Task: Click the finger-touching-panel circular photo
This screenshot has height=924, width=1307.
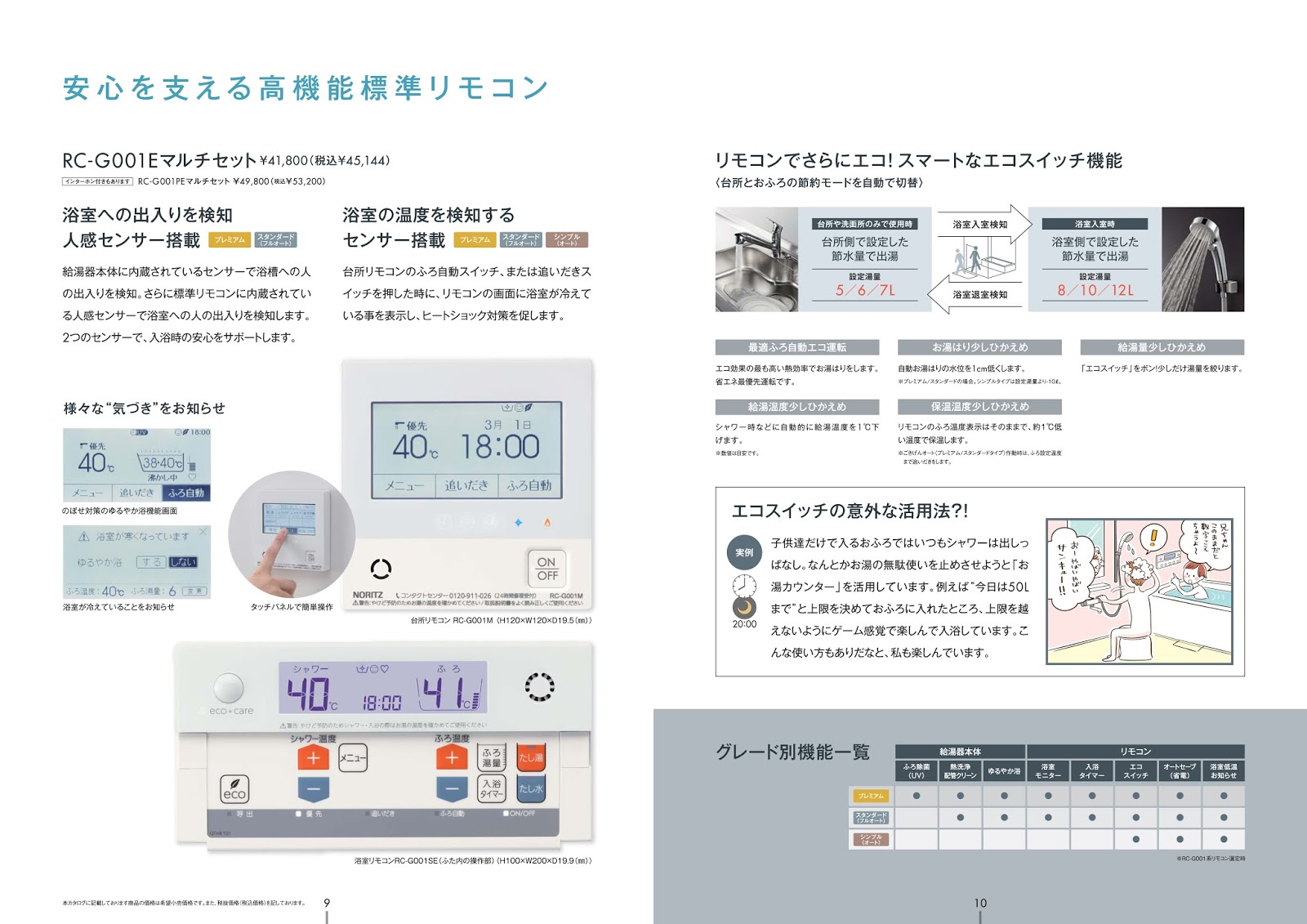Action: 292,533
